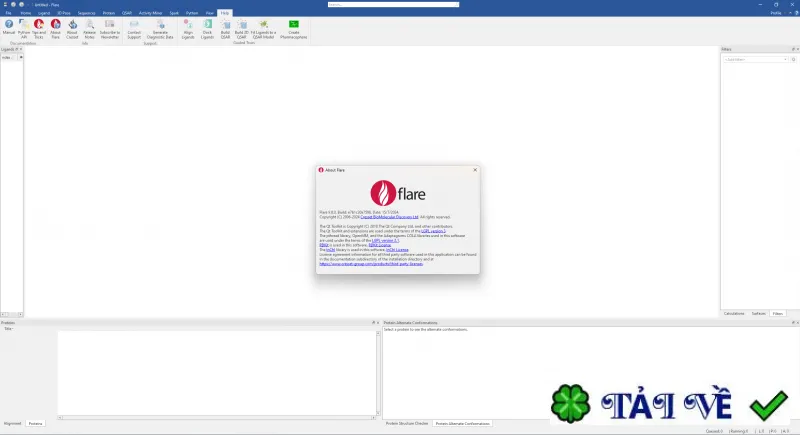The height and width of the screenshot is (435, 800).
Task: Open the LGPL version 2.1 link
Action: pos(385,241)
